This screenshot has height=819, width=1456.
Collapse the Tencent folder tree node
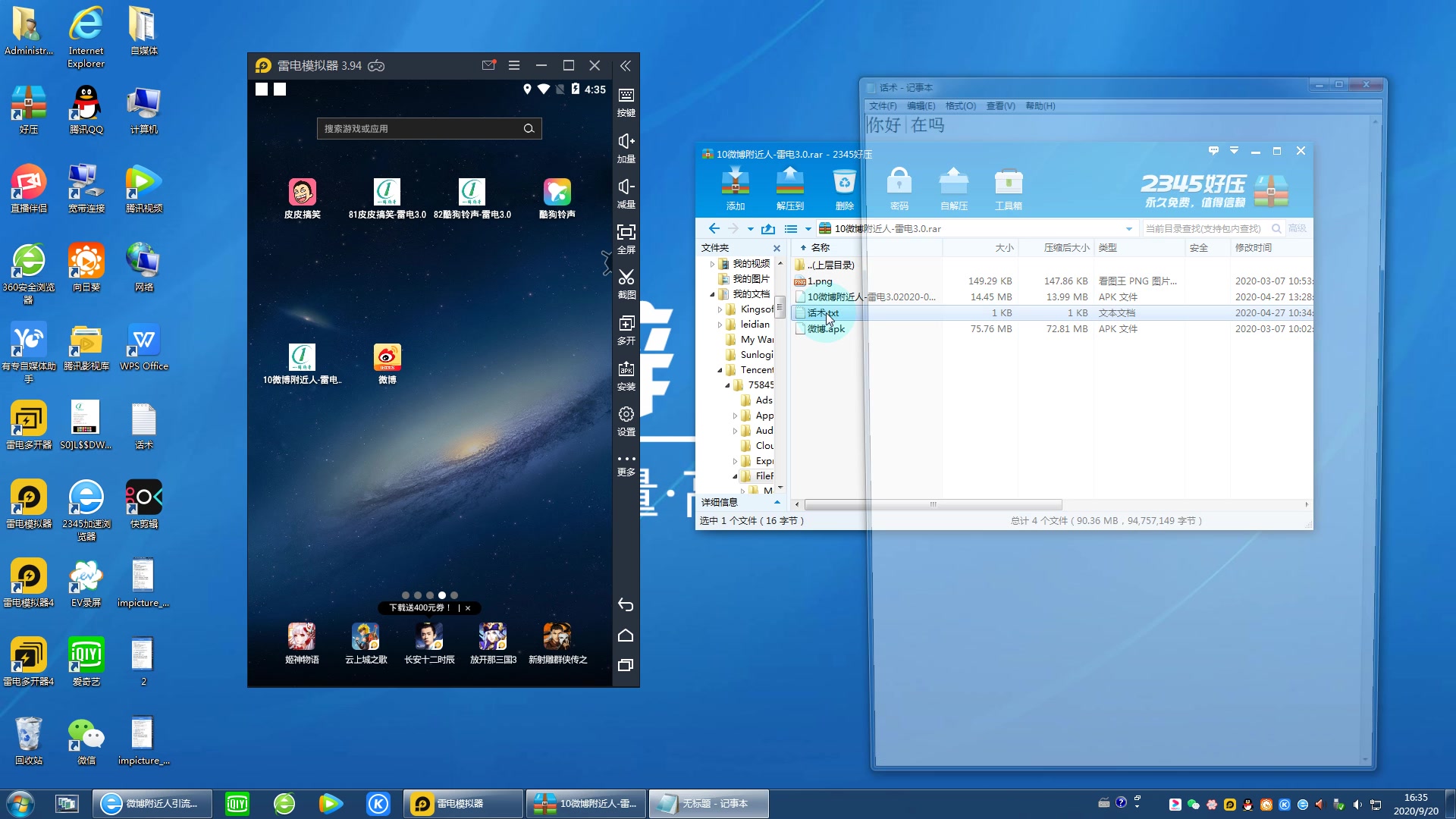click(x=720, y=370)
